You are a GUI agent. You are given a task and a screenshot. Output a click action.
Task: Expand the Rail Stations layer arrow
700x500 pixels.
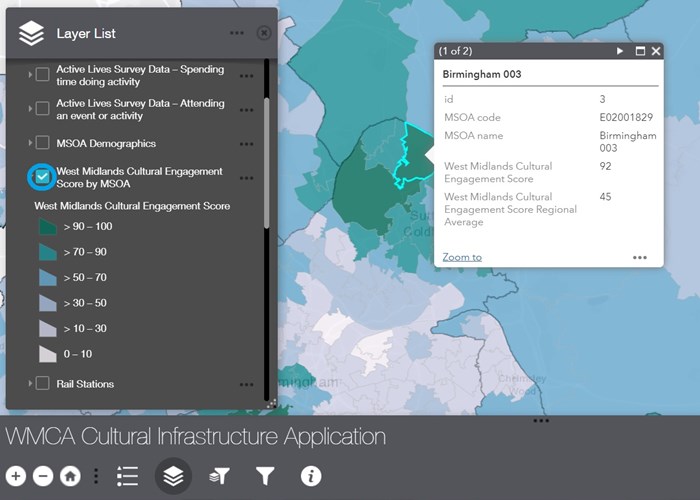pyautogui.click(x=30, y=383)
